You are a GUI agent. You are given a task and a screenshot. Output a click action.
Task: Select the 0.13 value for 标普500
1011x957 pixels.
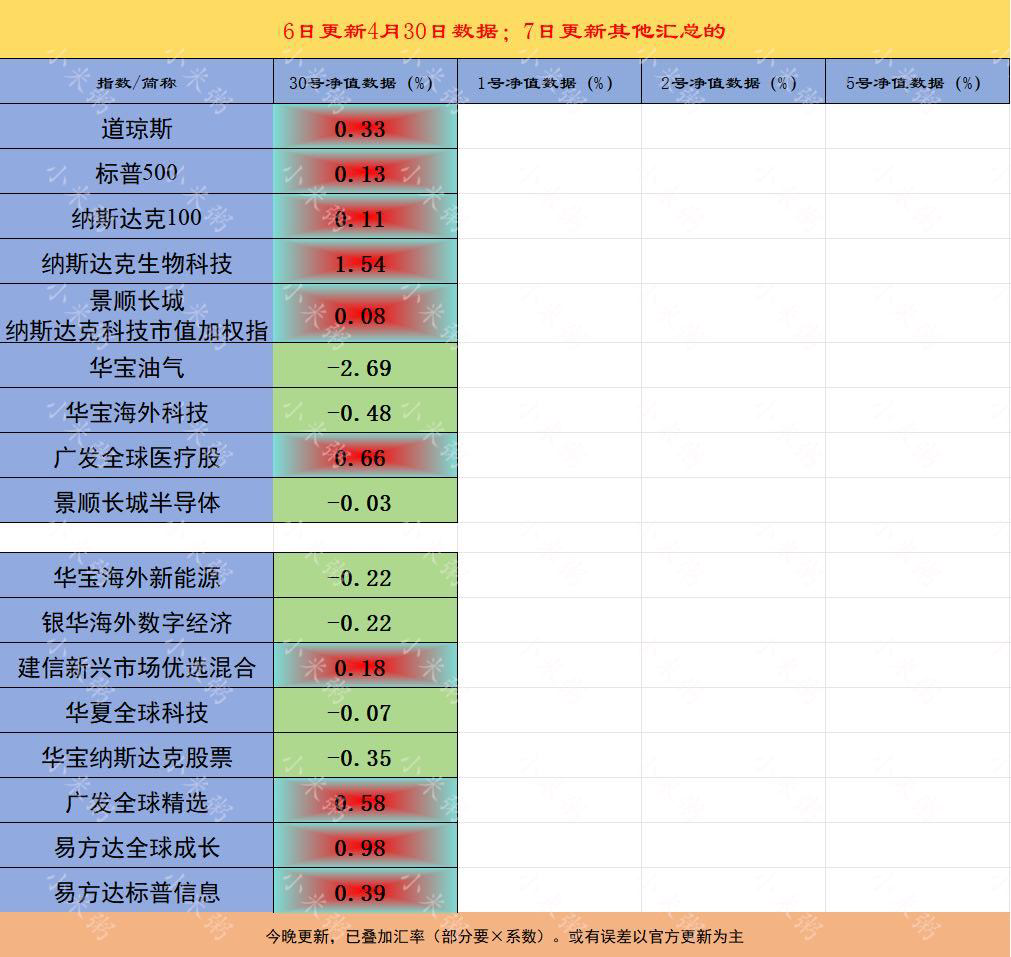click(x=366, y=172)
